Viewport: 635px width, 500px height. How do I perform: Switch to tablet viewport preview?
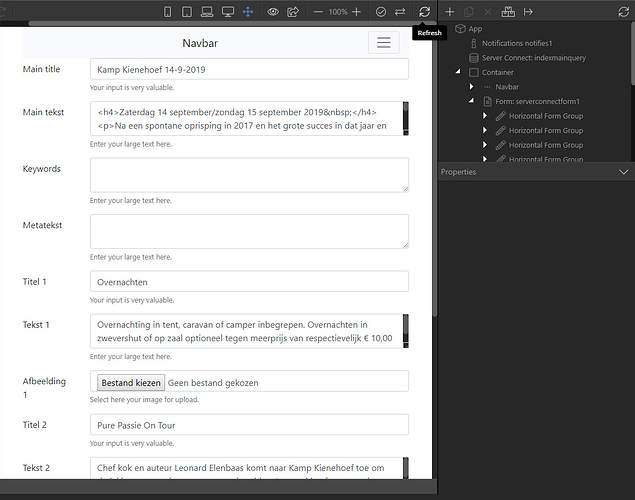(x=187, y=12)
